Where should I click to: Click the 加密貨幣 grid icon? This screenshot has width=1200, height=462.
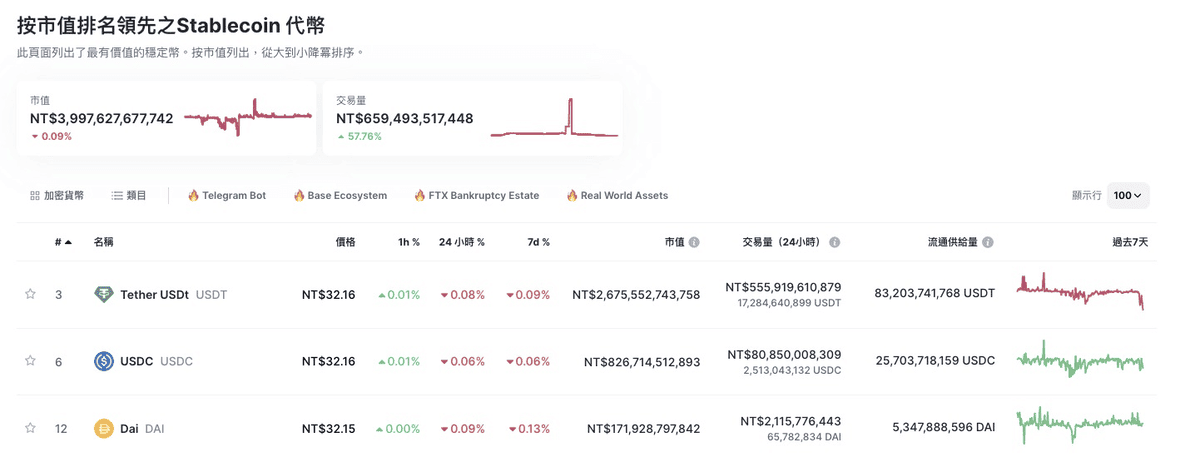[x=35, y=196]
